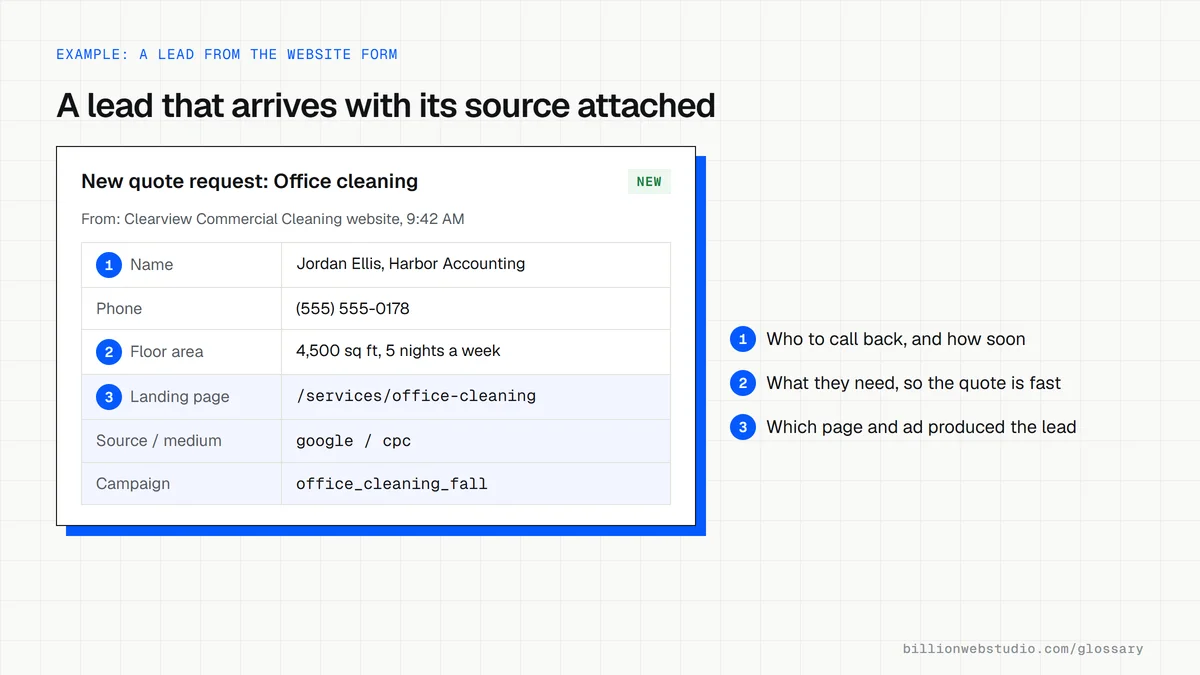Select the "From: Clearview Commercial Cleaning website" line
Screen dimensions: 1200x675
[273, 219]
